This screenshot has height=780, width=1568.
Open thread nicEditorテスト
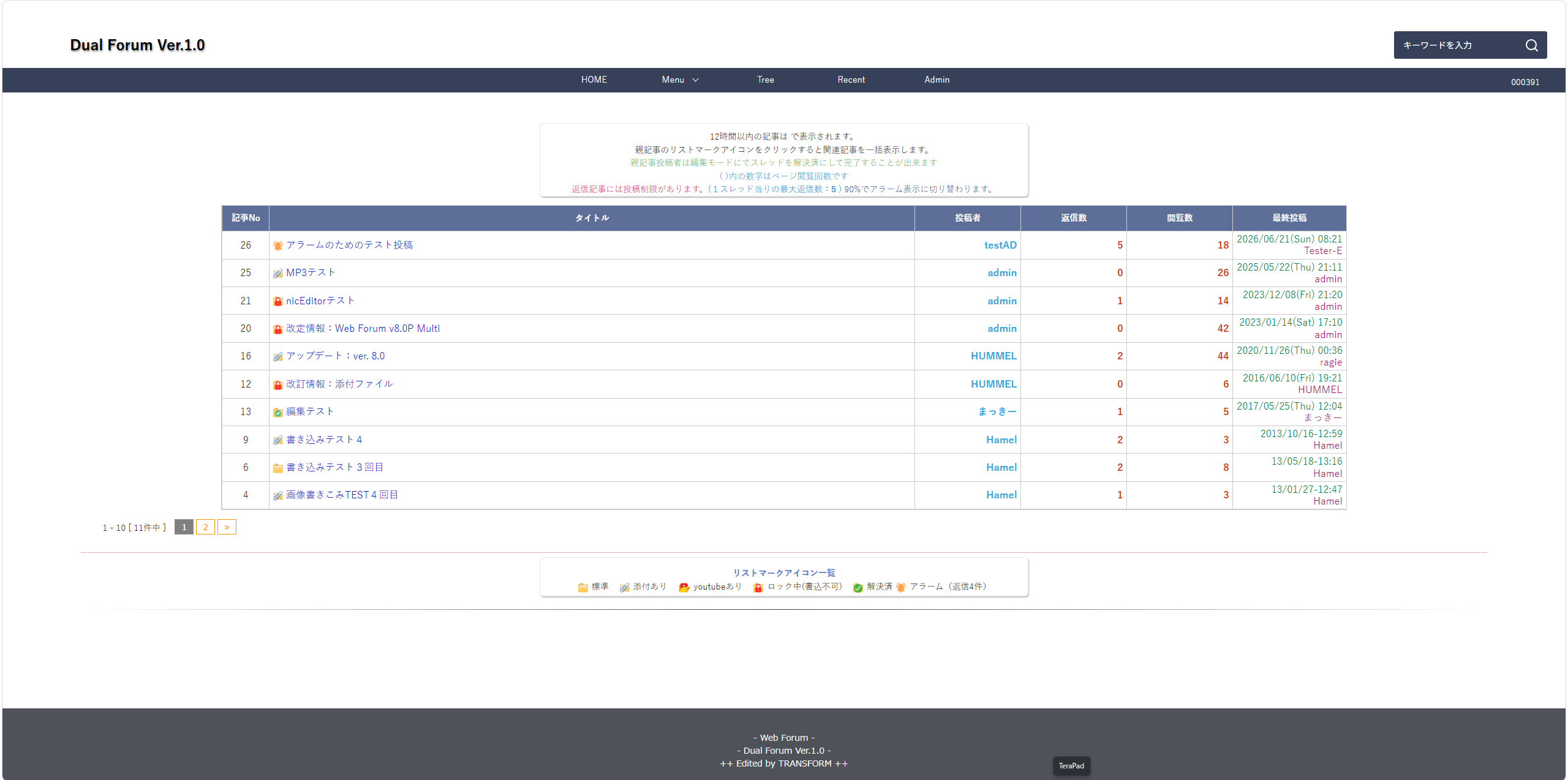click(320, 301)
